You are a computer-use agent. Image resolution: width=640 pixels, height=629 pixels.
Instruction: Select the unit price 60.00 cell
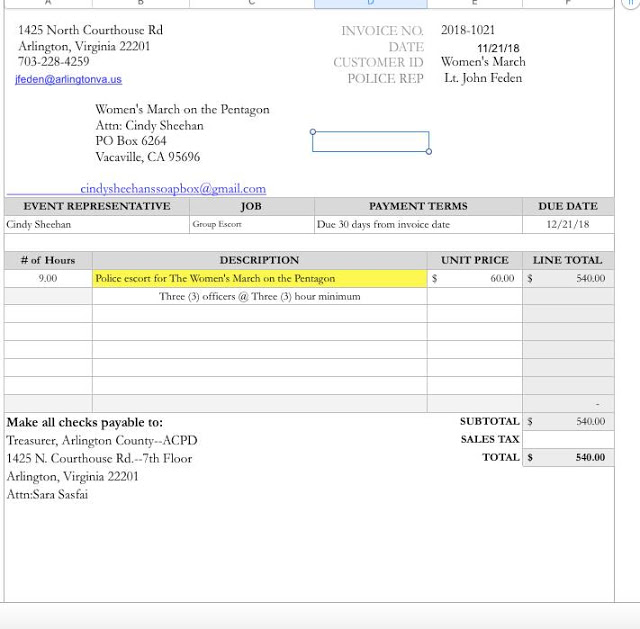[475, 278]
